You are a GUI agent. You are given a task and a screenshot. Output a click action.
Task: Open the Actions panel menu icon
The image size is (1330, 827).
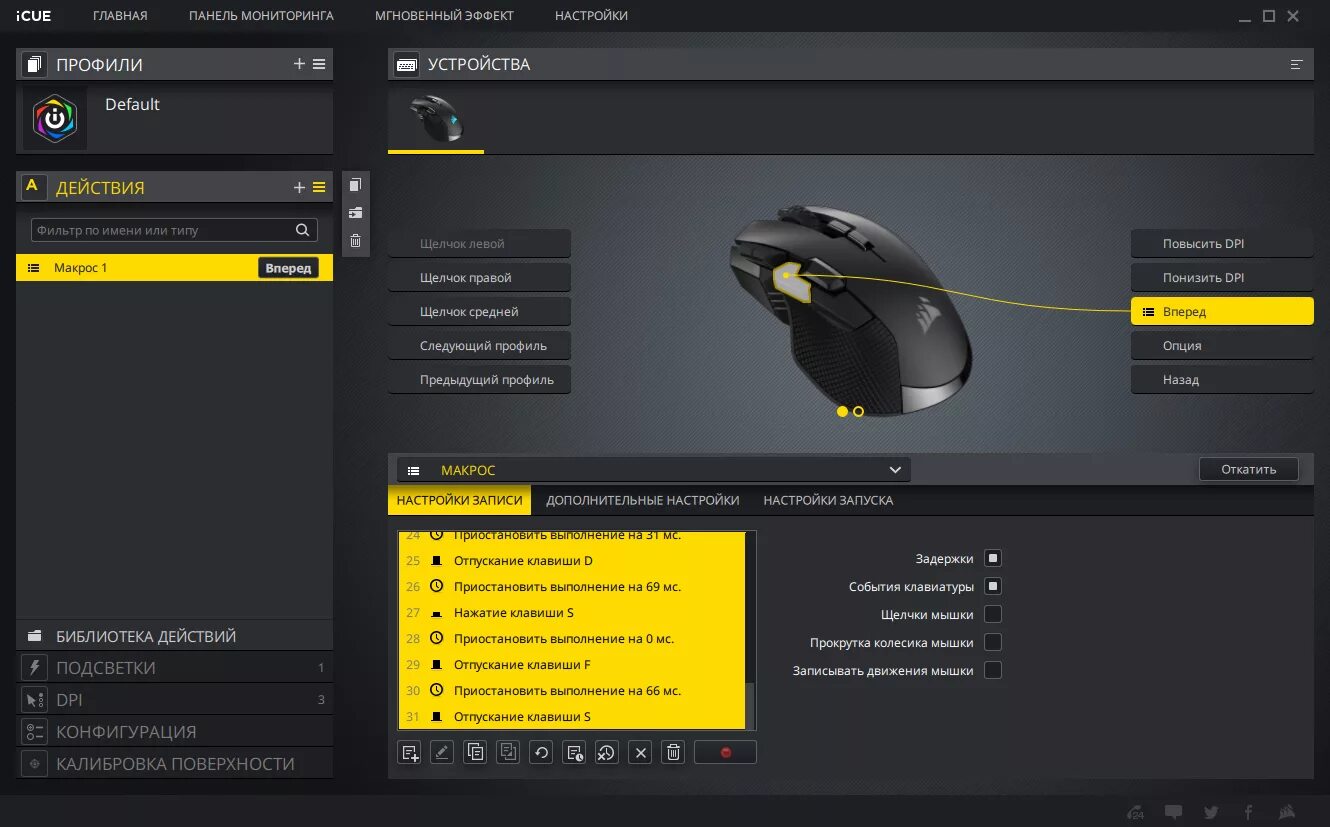[x=319, y=187]
